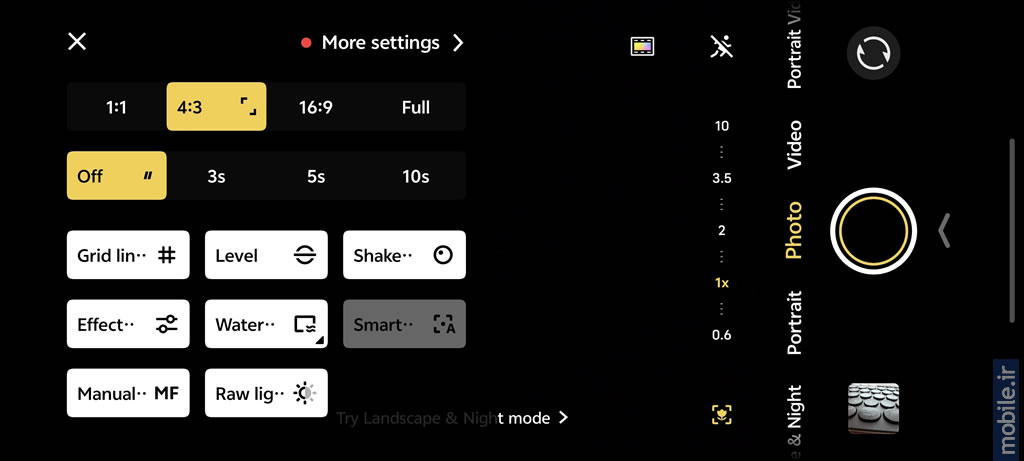
Task: Open Effects adjustment option
Action: coord(128,324)
